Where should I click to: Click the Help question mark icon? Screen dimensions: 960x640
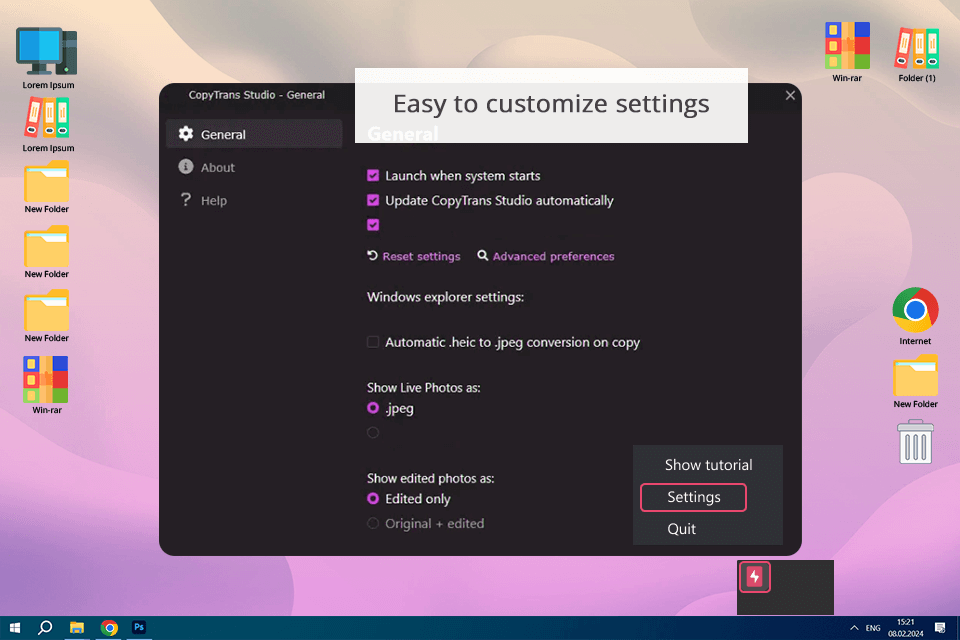click(x=186, y=200)
